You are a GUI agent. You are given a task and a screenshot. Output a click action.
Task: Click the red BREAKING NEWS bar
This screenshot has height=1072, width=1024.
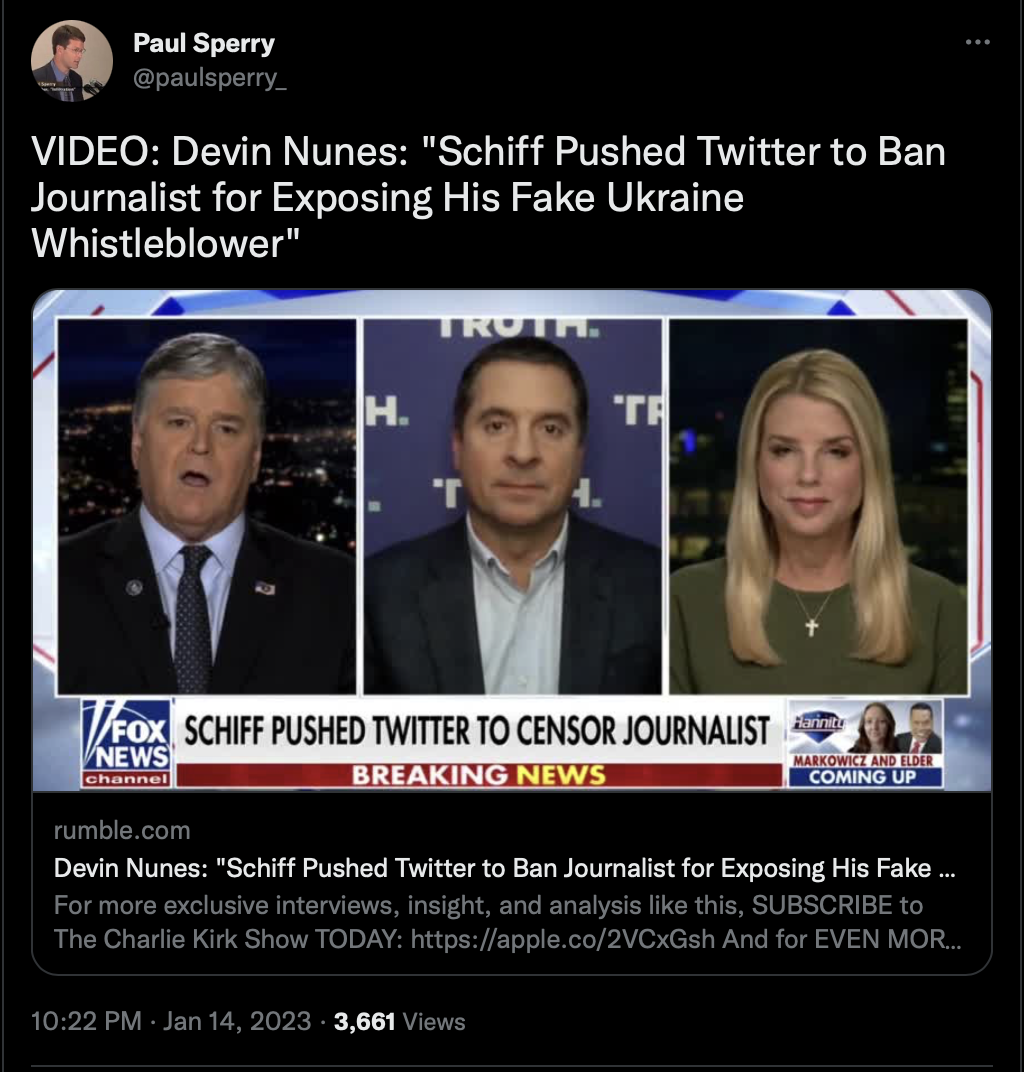click(x=479, y=775)
